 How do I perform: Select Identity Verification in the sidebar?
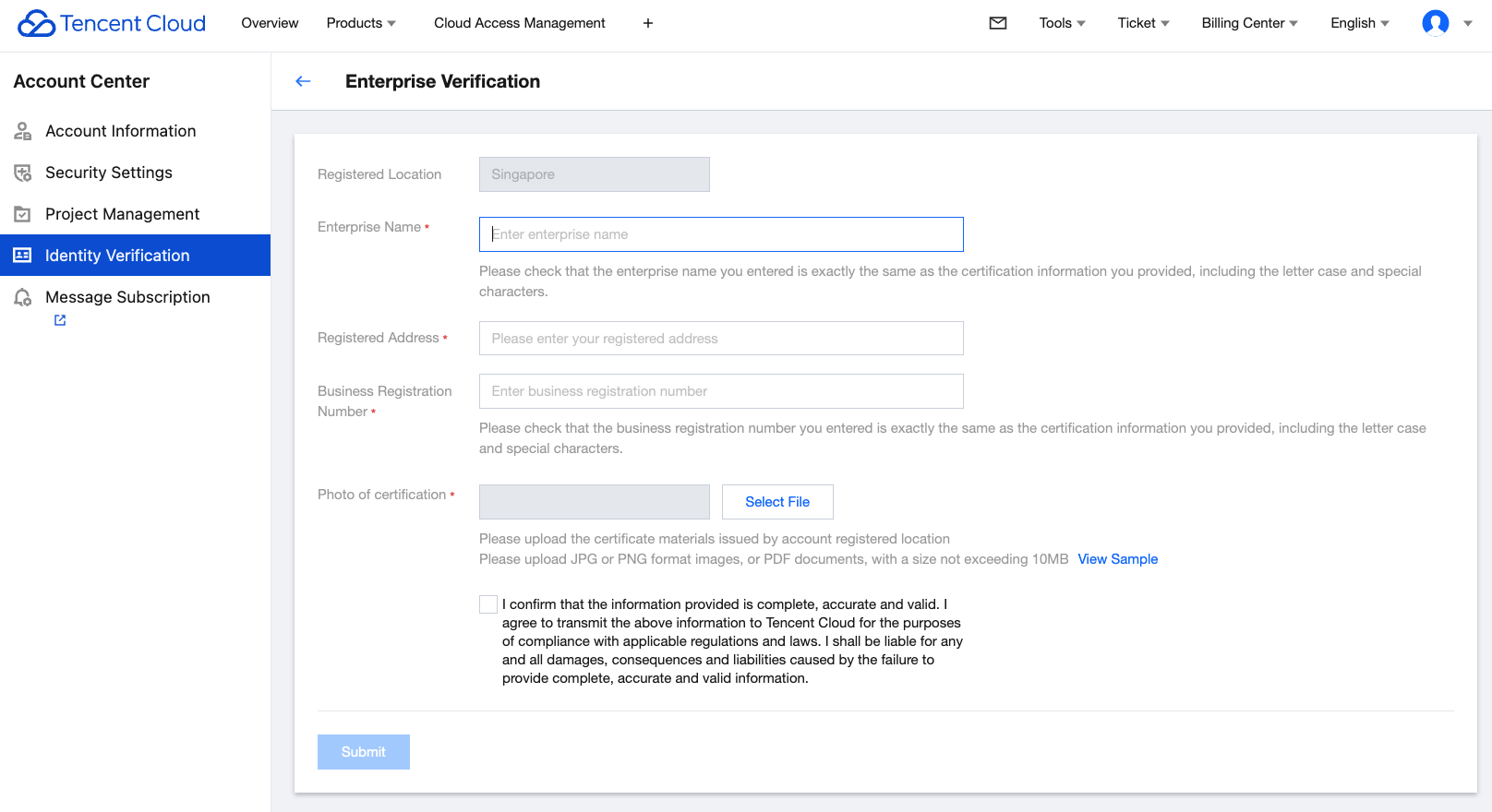[117, 256]
